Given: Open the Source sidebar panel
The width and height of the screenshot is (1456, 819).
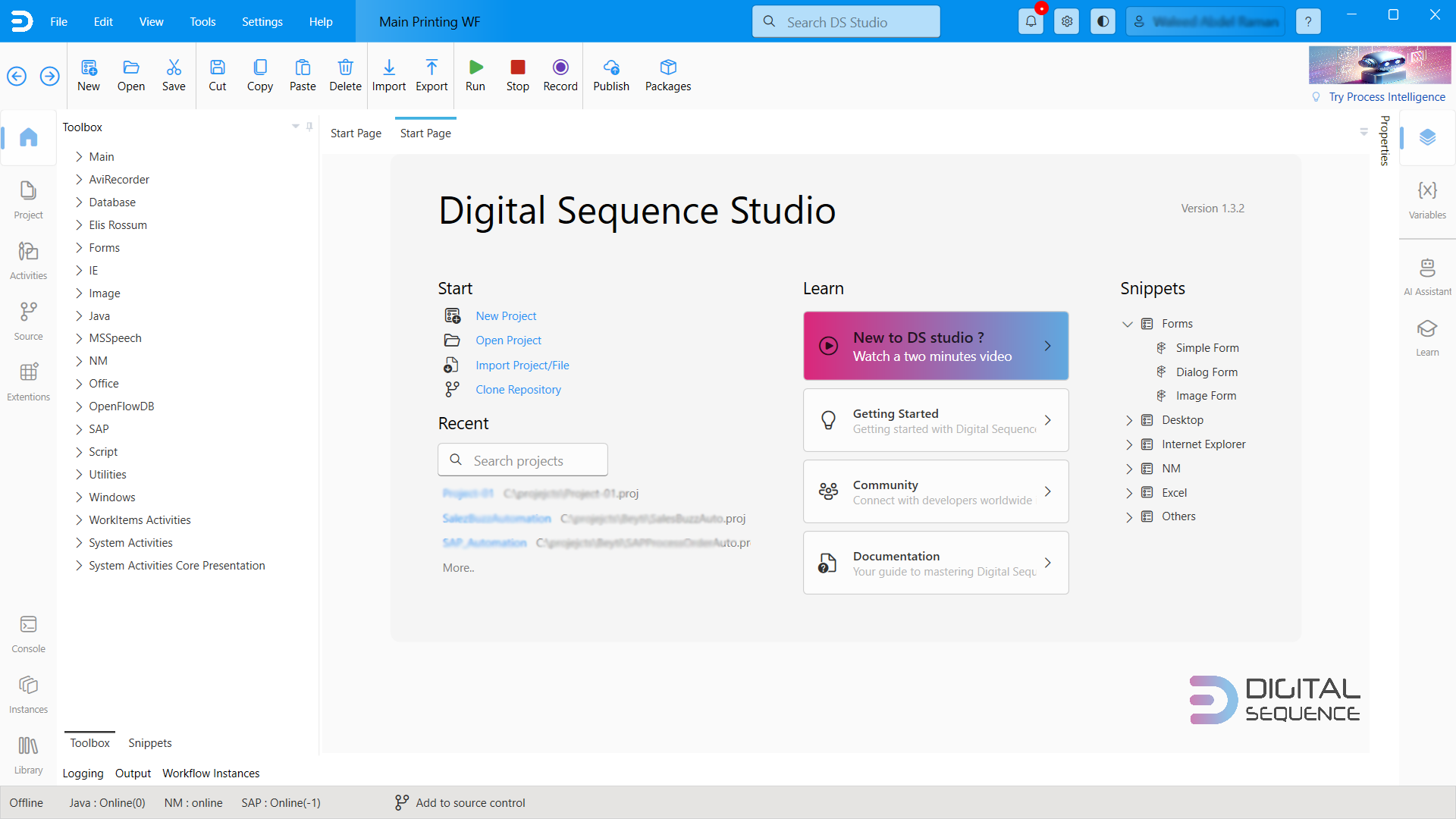Looking at the screenshot, I should coord(28,322).
